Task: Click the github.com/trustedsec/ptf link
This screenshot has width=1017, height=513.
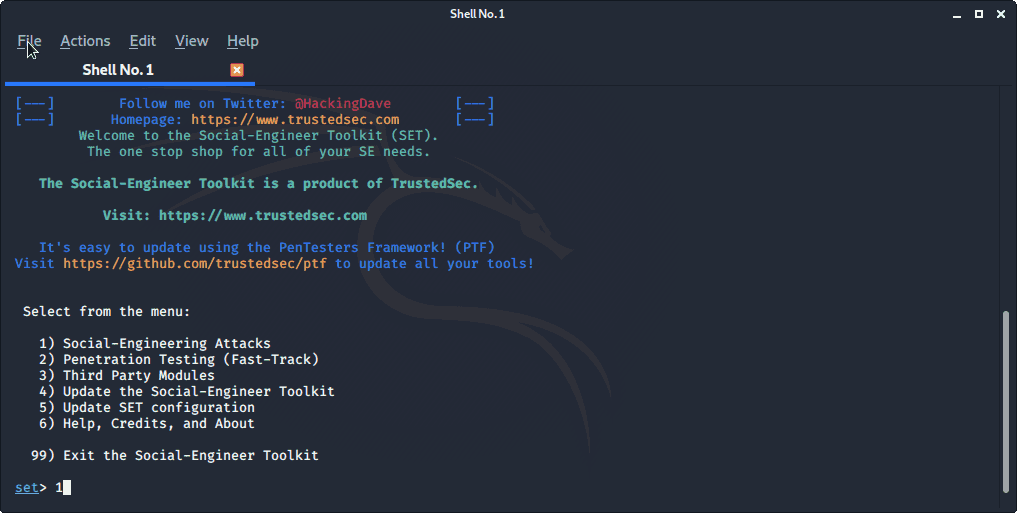Action: pos(195,263)
